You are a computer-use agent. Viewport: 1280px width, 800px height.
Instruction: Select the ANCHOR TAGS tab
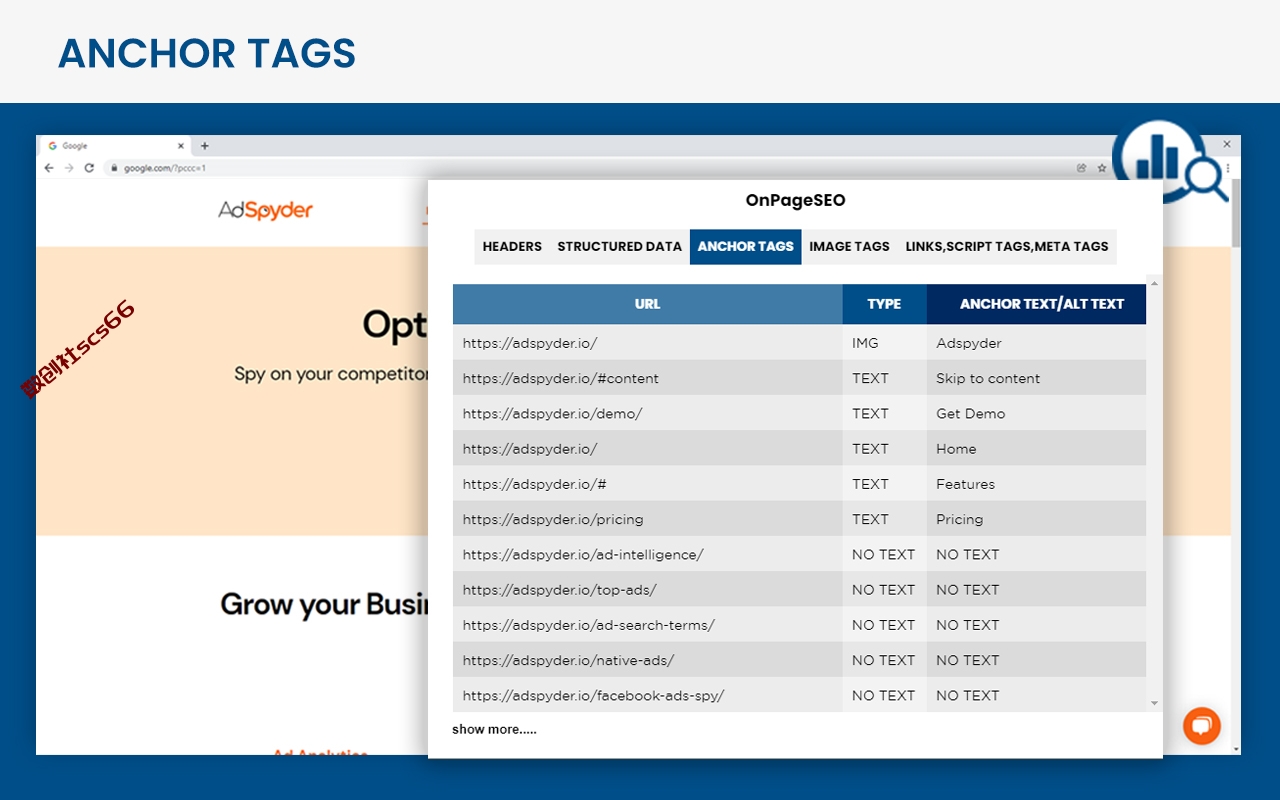pyautogui.click(x=746, y=247)
